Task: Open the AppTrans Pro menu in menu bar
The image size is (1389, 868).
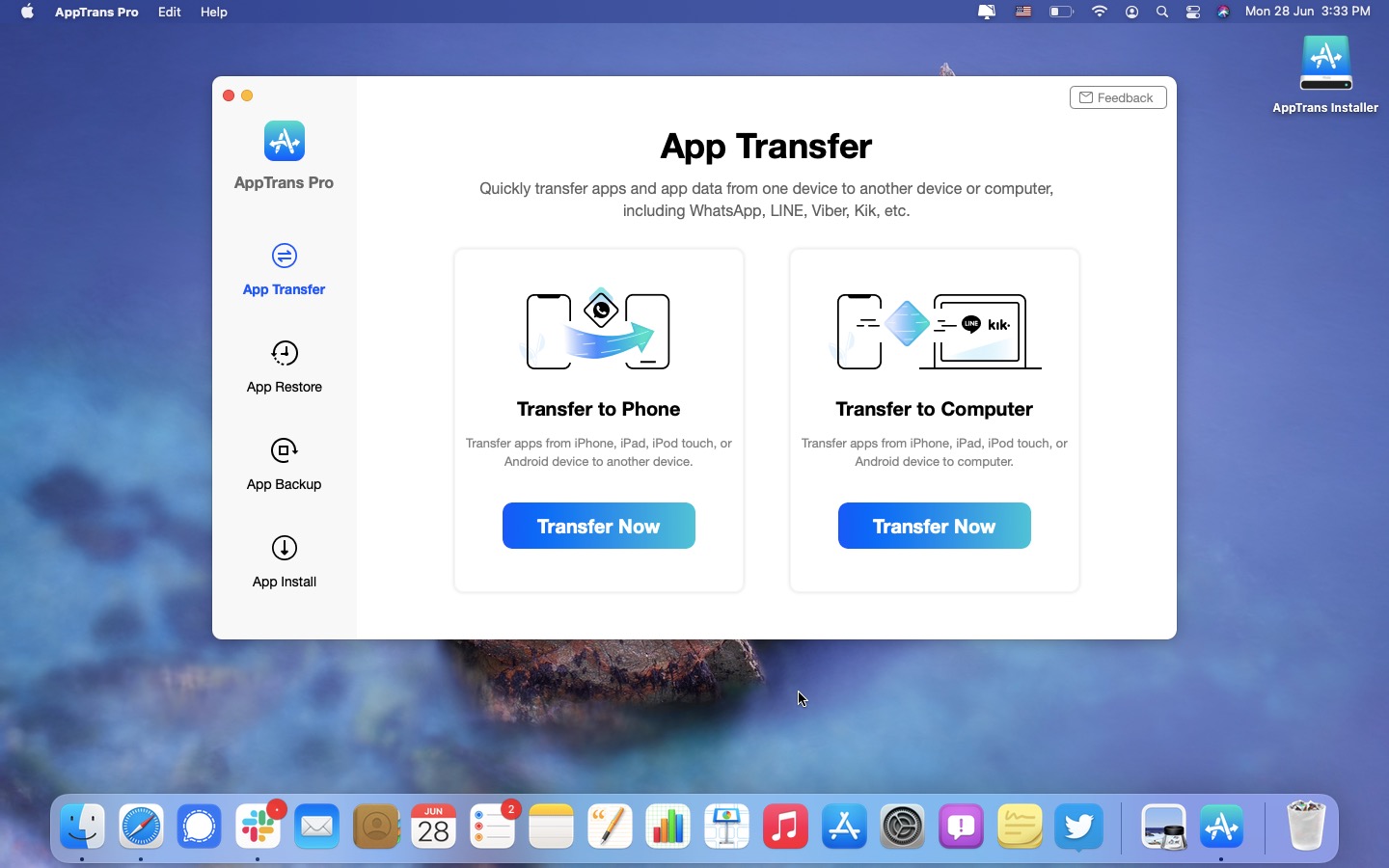Action: (96, 12)
